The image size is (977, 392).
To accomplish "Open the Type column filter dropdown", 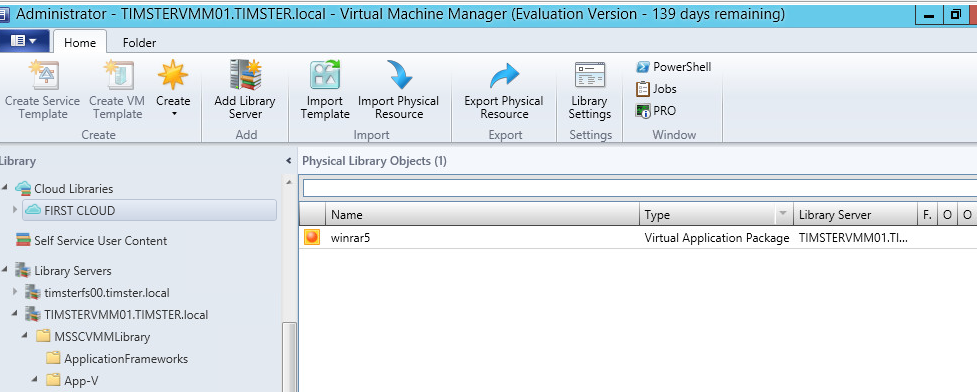I will click(x=783, y=214).
